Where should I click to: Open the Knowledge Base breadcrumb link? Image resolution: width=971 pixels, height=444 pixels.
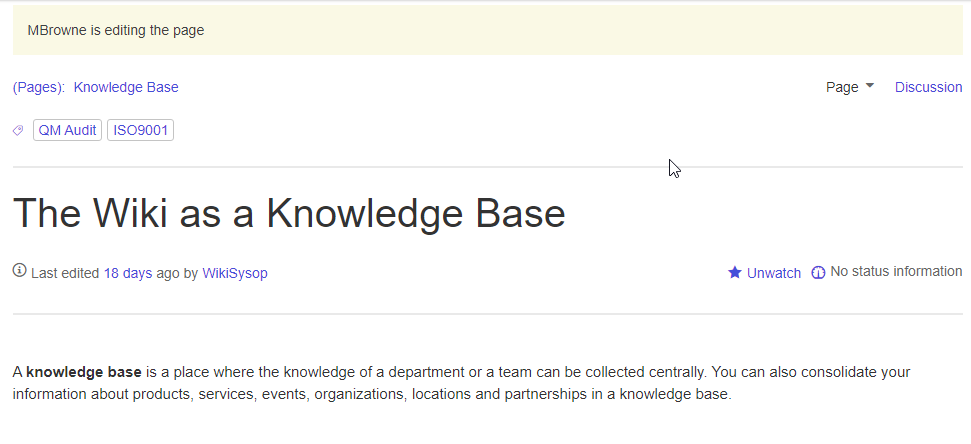126,87
